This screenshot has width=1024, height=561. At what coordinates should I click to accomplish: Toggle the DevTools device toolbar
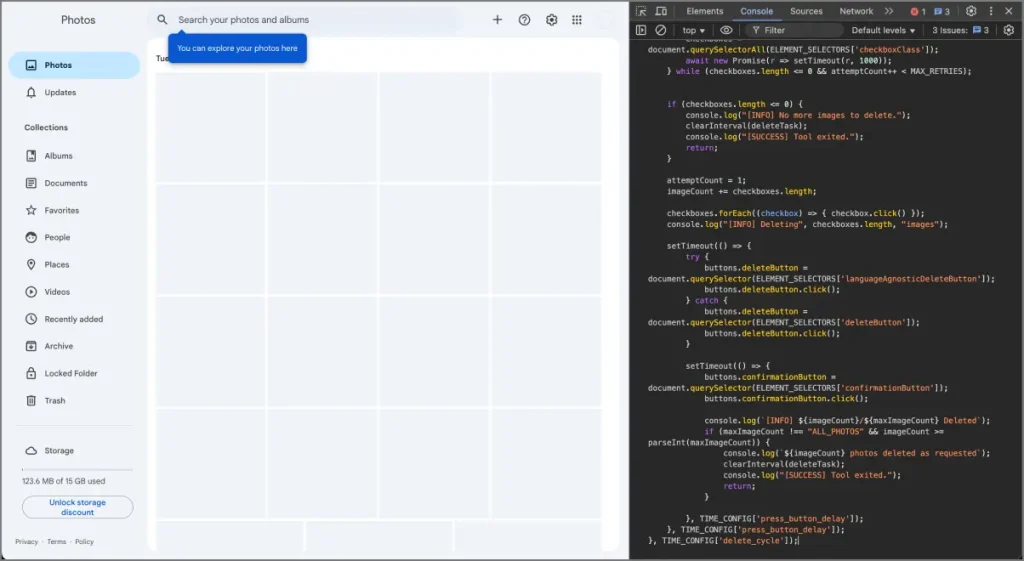662,11
